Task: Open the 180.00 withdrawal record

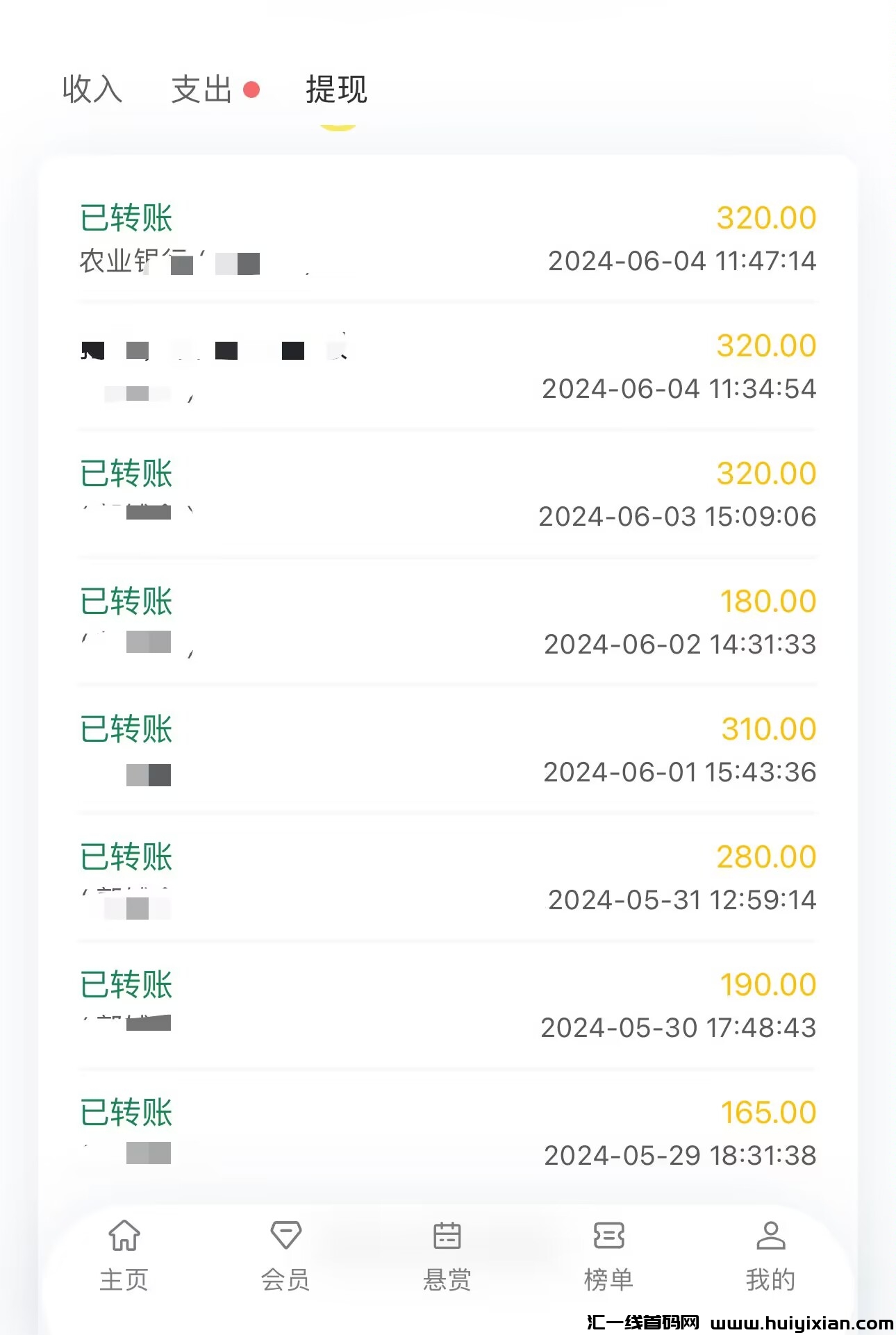Action: 447,622
